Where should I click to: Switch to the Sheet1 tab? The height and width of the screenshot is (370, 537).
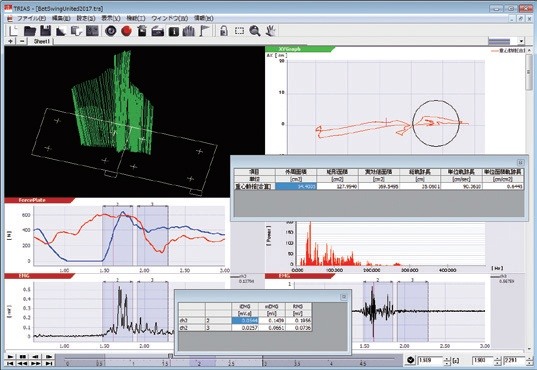(x=42, y=41)
